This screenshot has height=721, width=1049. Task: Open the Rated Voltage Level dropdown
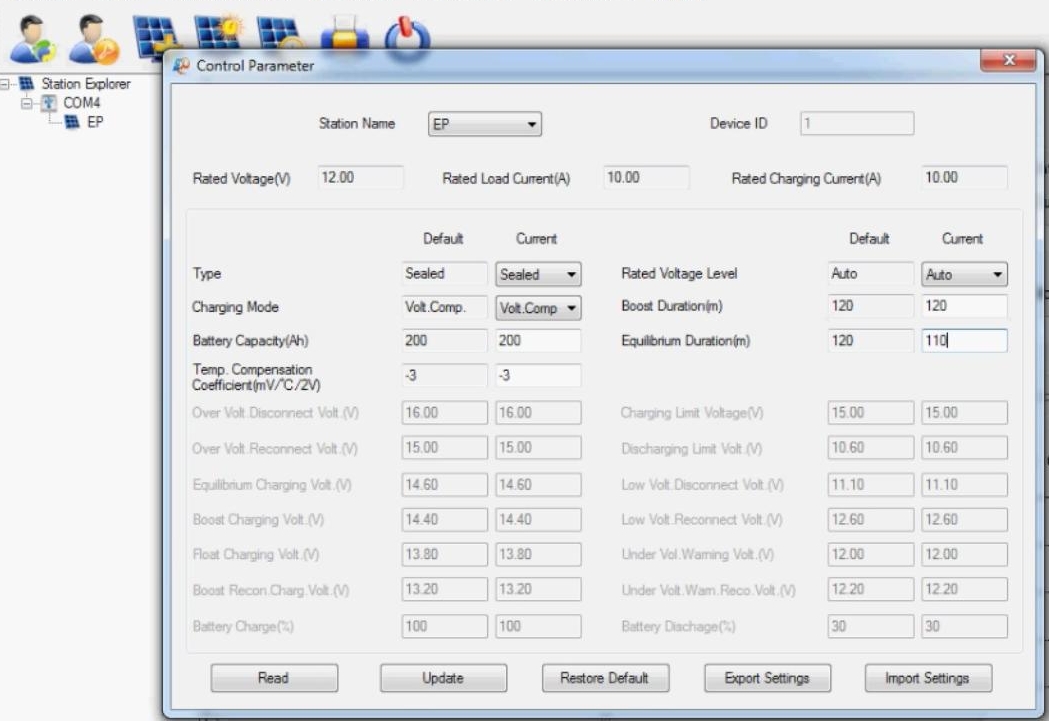pos(963,274)
